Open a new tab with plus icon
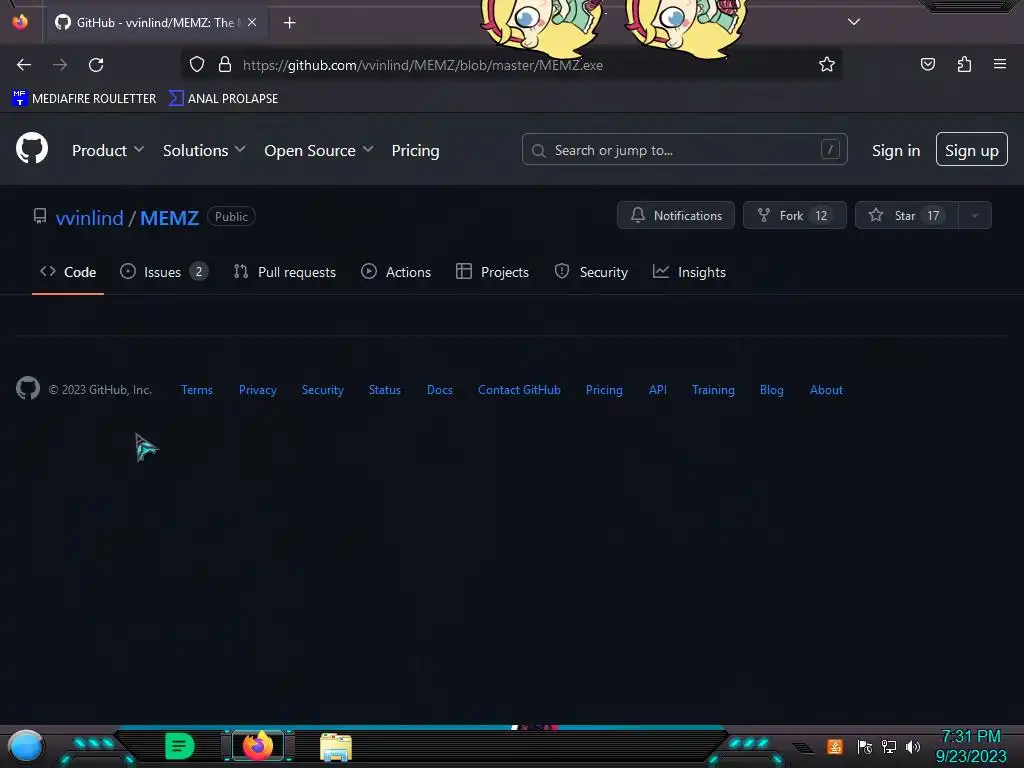Image resolution: width=1024 pixels, height=768 pixels. pyautogui.click(x=289, y=23)
